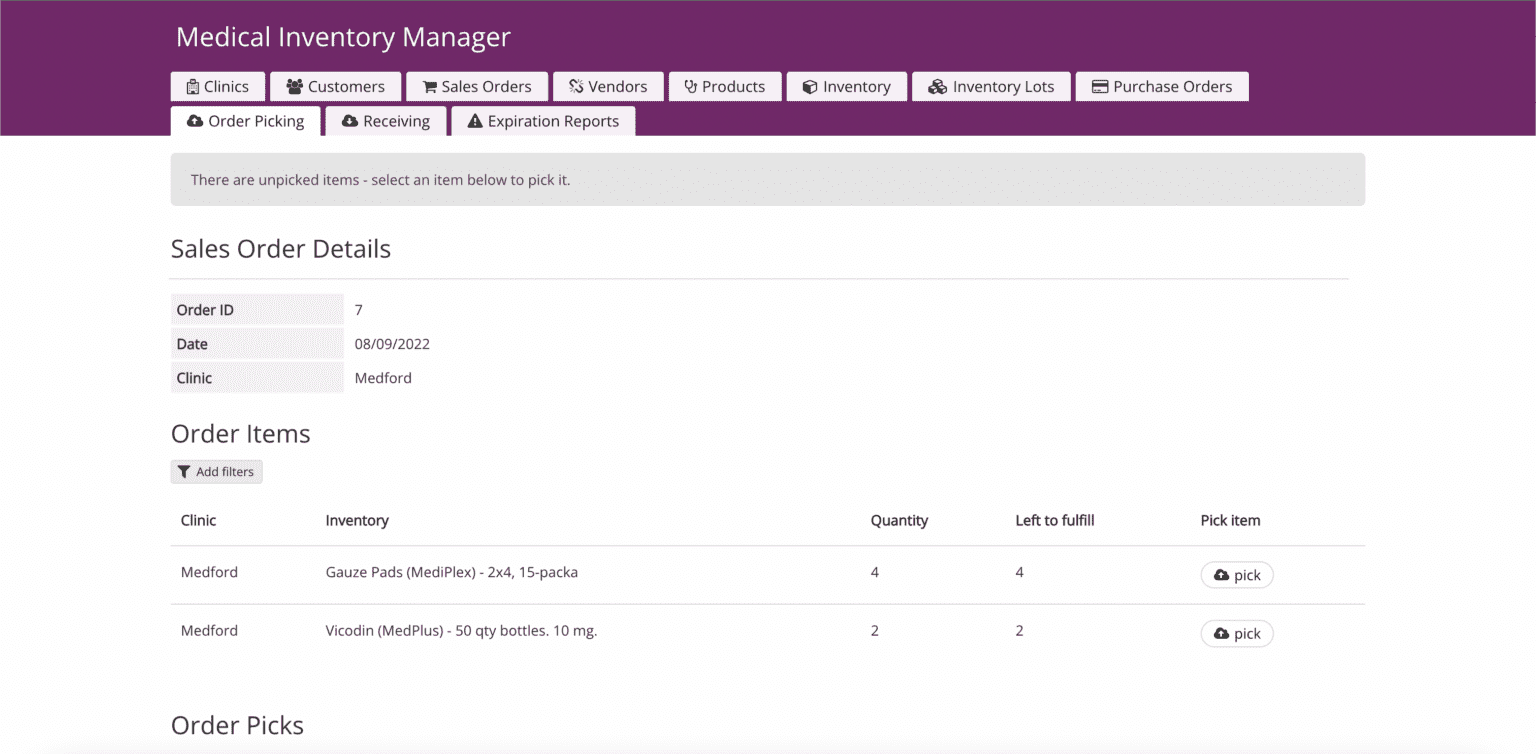Click the cloud icon on Gauze Pads pick button
The height and width of the screenshot is (754, 1536).
point(1221,574)
